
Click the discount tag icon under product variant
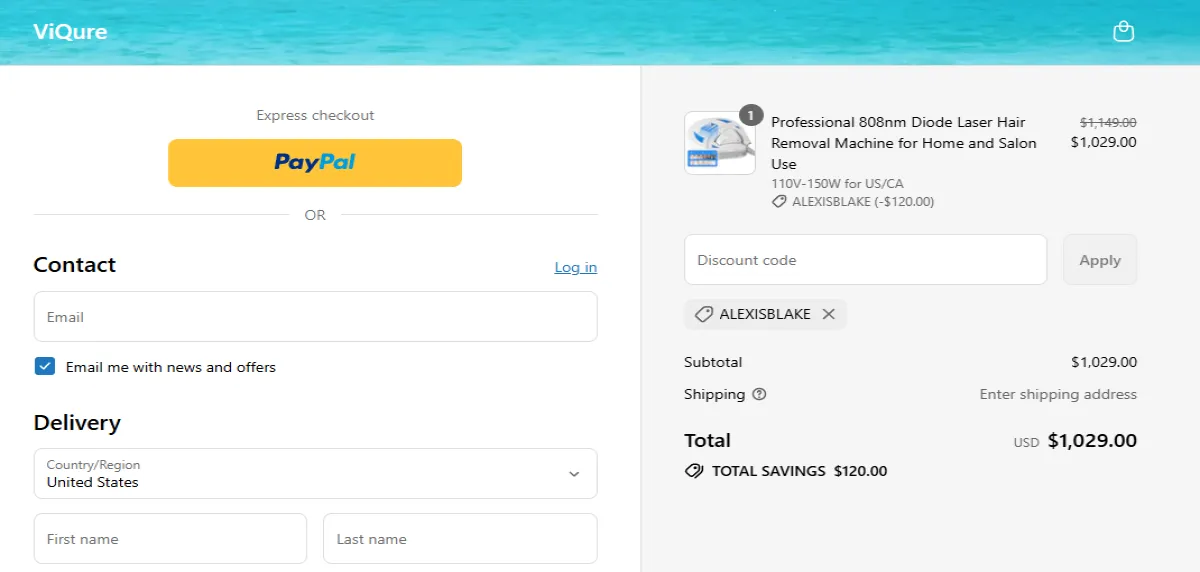pyautogui.click(x=779, y=202)
